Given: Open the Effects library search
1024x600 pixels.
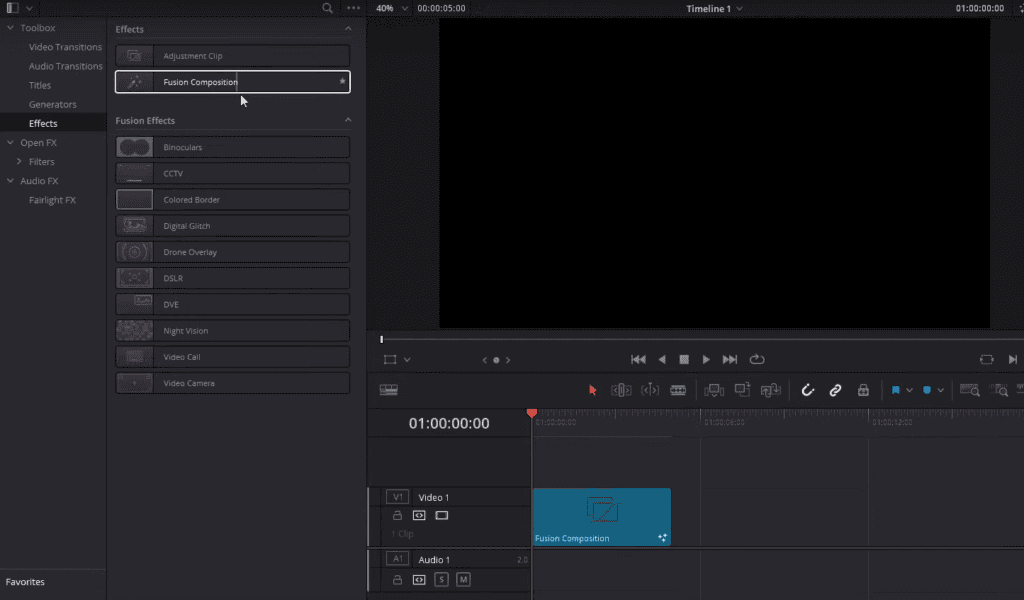Looking at the screenshot, I should [x=327, y=8].
